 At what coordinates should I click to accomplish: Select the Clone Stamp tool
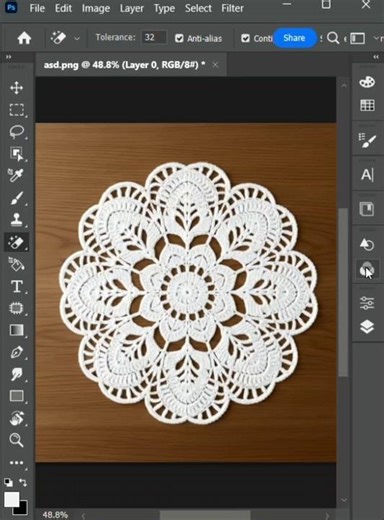point(16,220)
